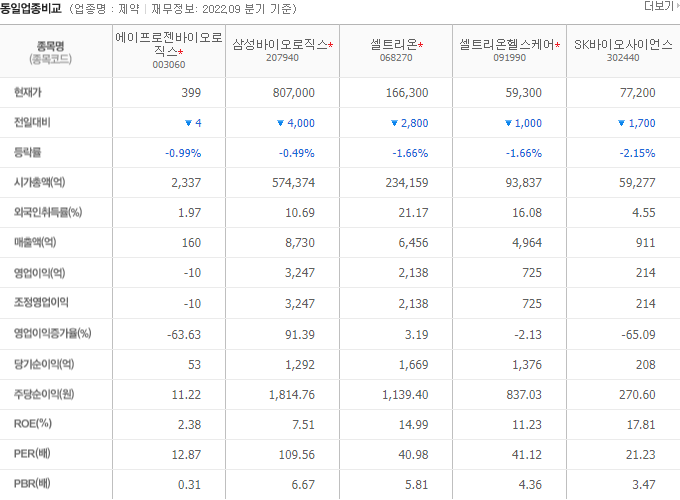
Task: Click the 3.47 PBR value
Action: [x=644, y=484]
